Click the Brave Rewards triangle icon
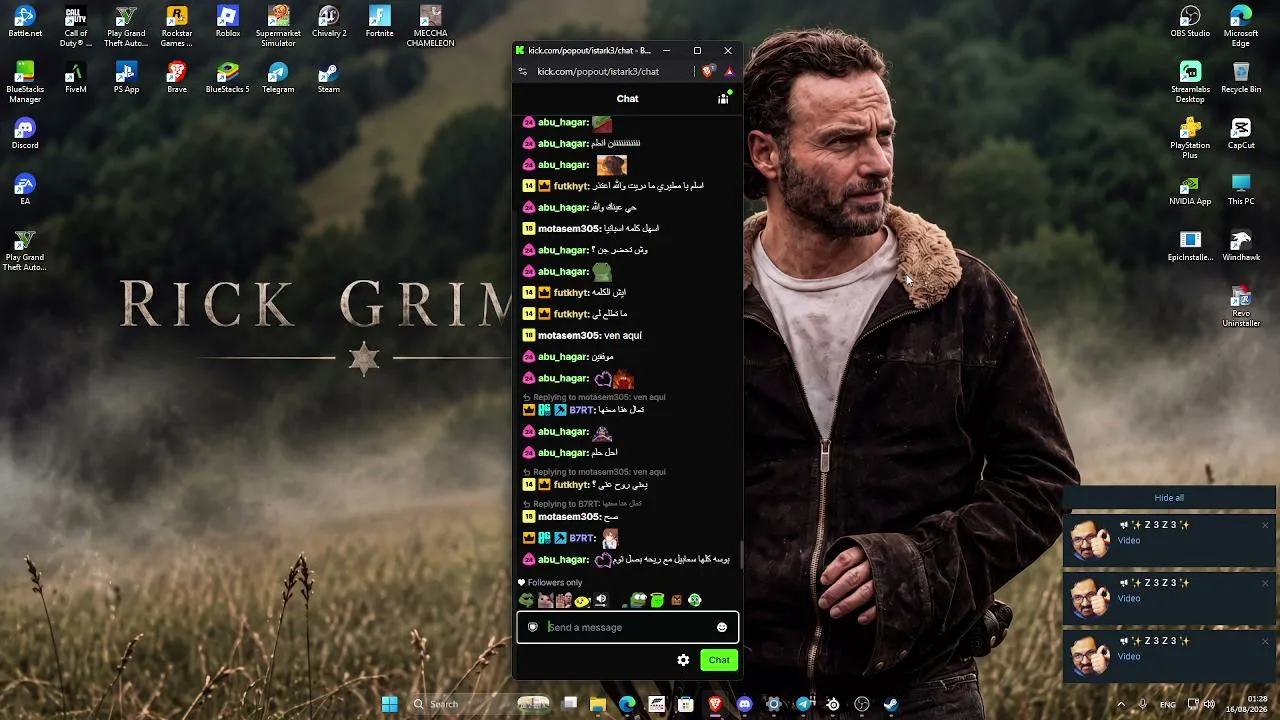Image resolution: width=1280 pixels, height=720 pixels. click(729, 72)
